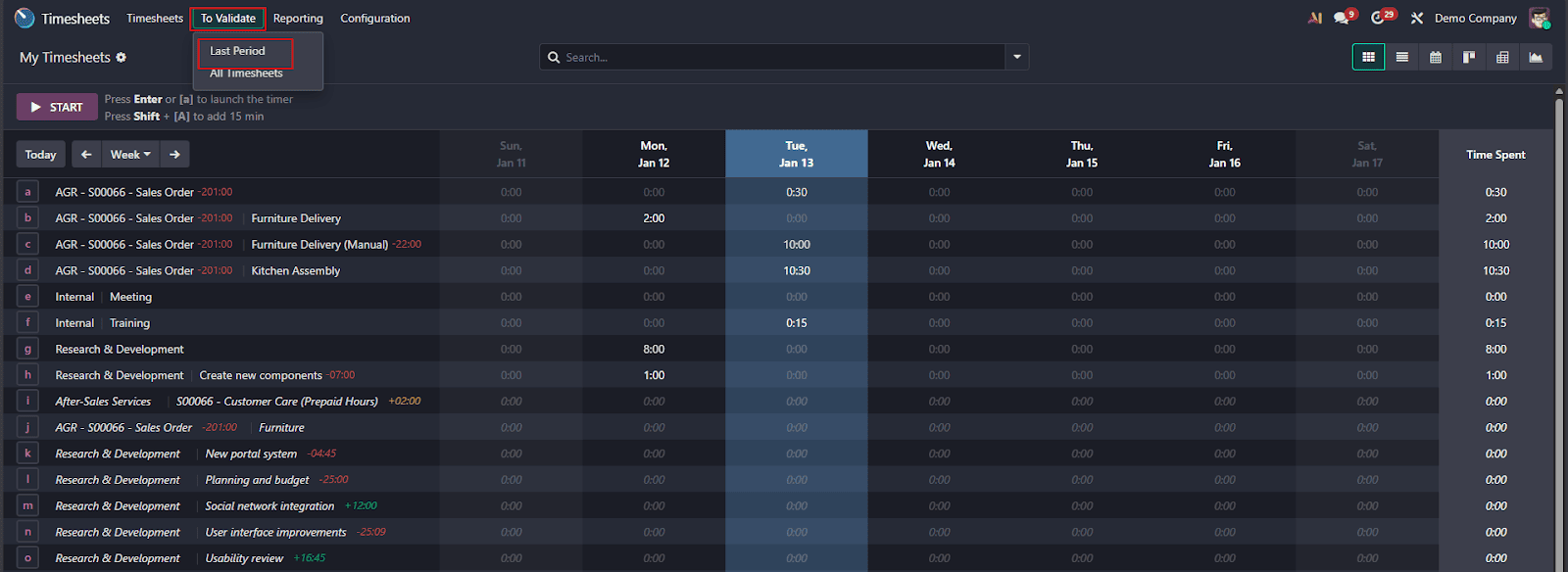Open the Configuration menu
Image resolution: width=1568 pixels, height=572 pixels.
pos(375,18)
